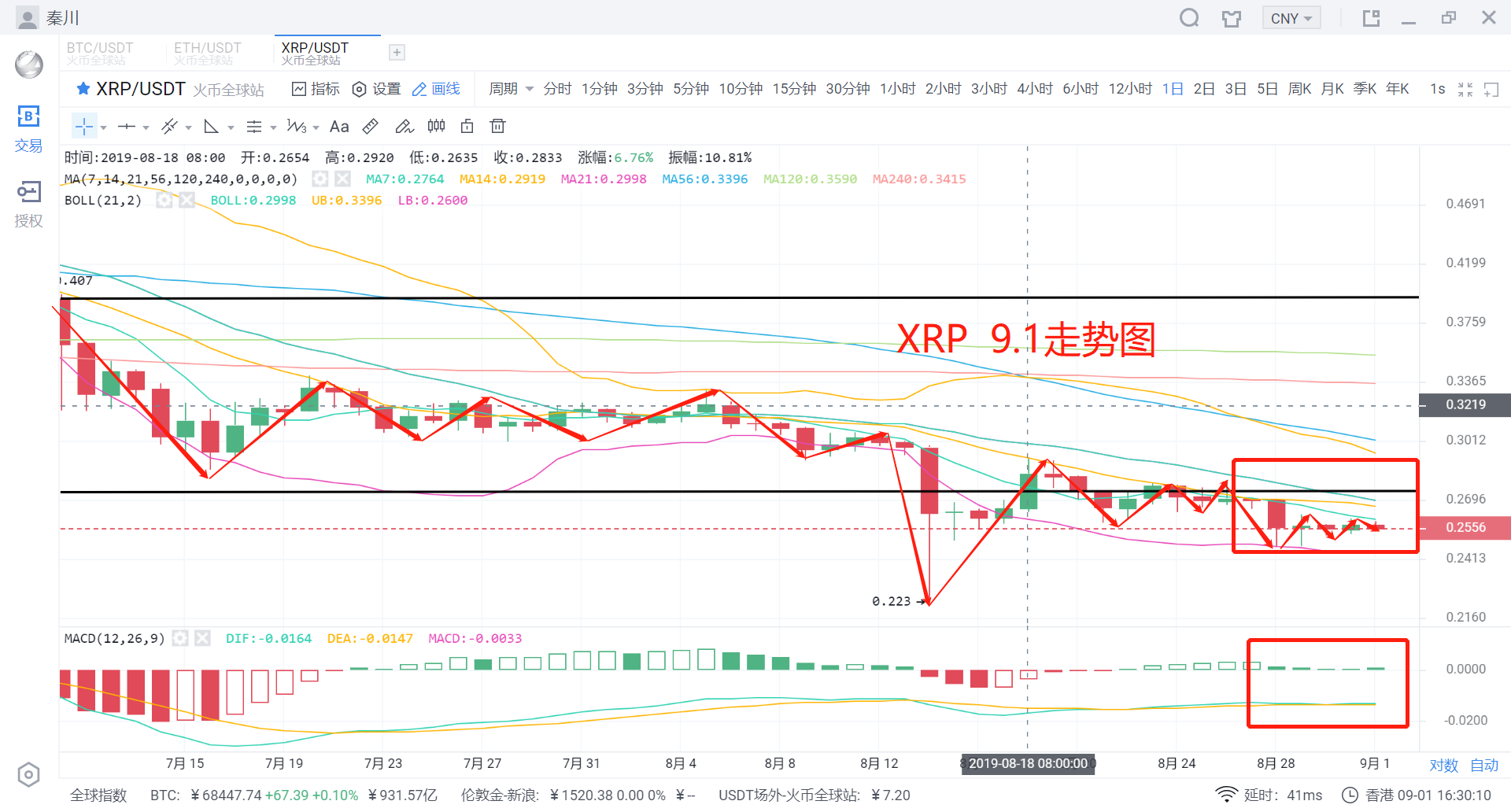1511x812 pixels.
Task: Open the globe icon in sidebar
Action: pyautogui.click(x=29, y=65)
